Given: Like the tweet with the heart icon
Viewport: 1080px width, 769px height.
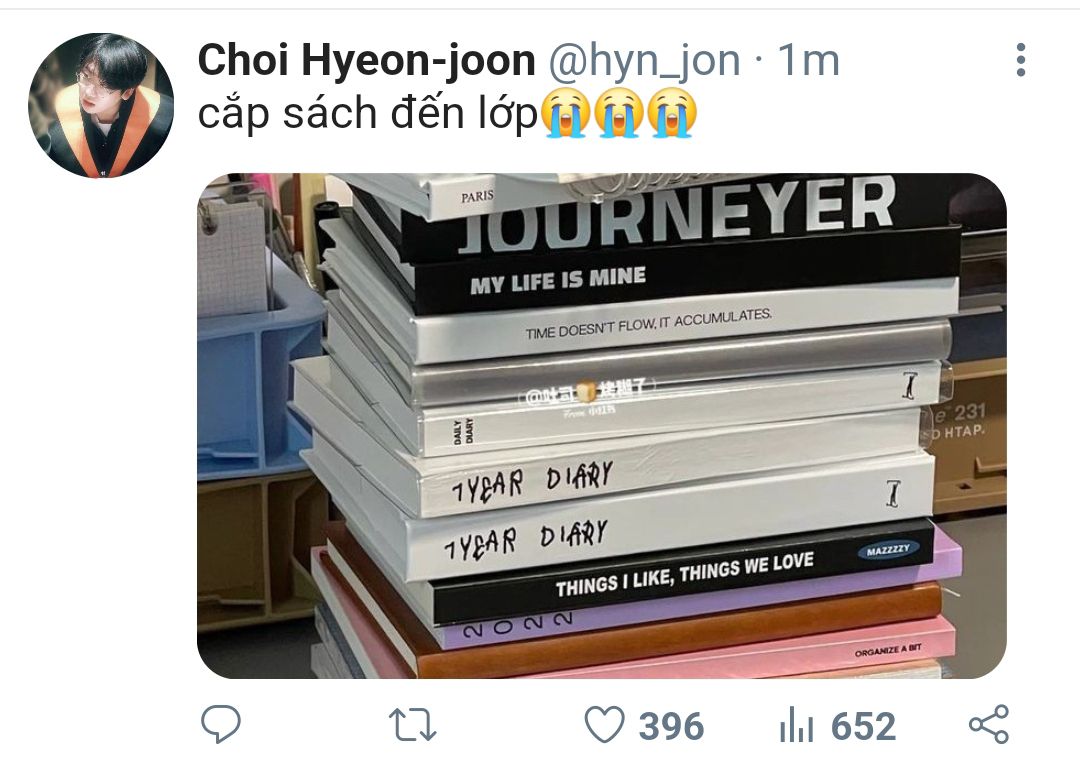Looking at the screenshot, I should pyautogui.click(x=604, y=725).
